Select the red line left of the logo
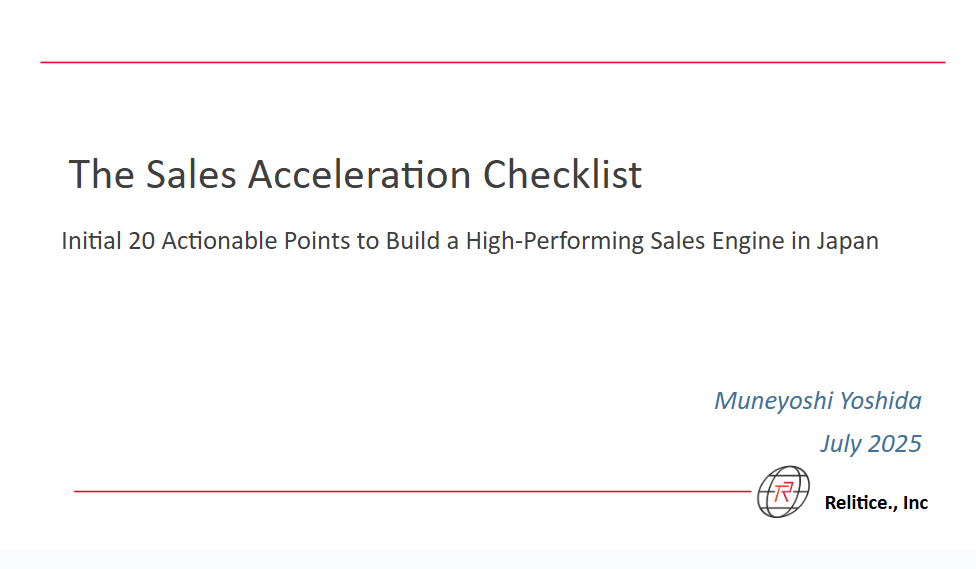This screenshot has width=976, height=569. 413,491
